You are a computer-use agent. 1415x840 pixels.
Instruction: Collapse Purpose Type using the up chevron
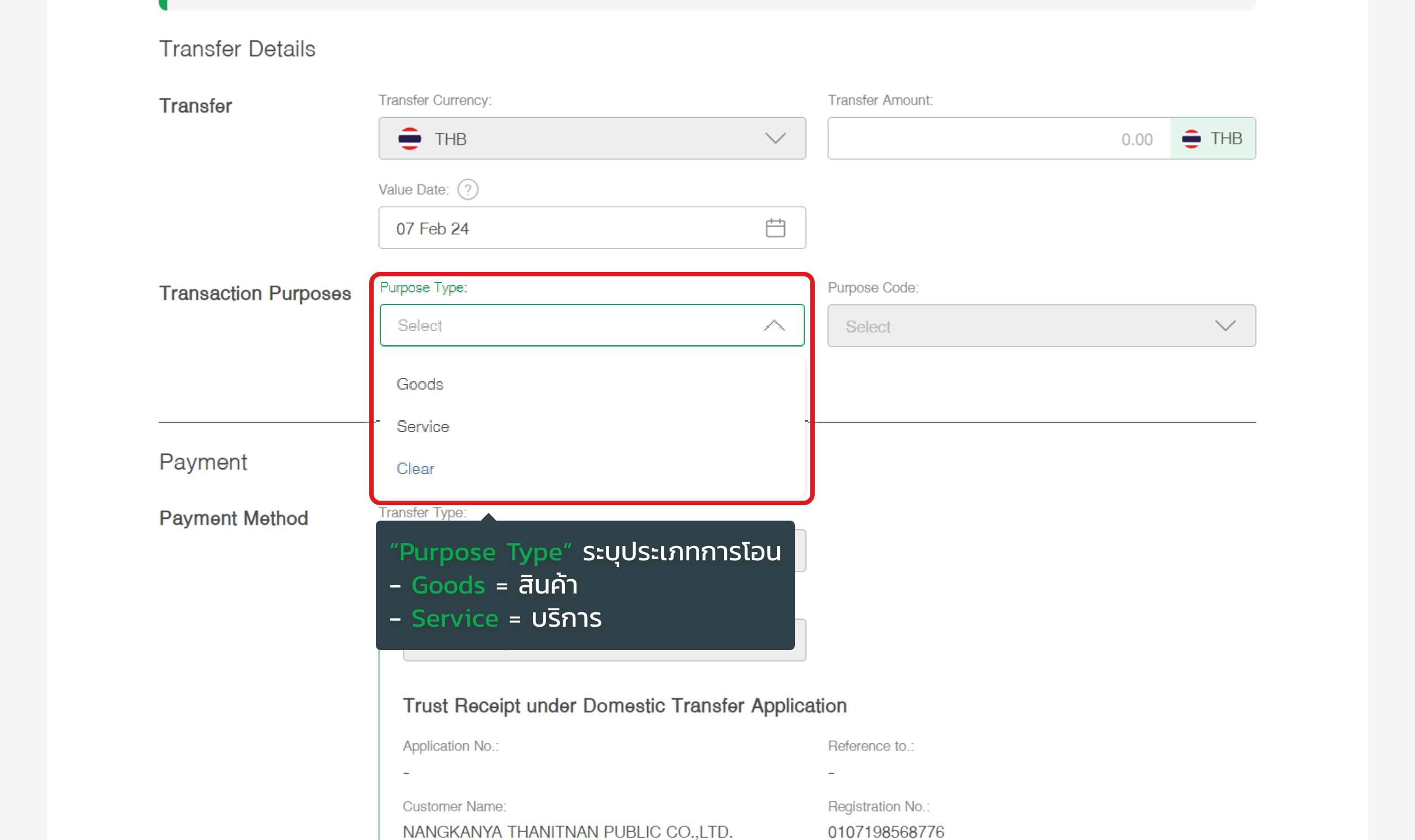click(x=774, y=326)
